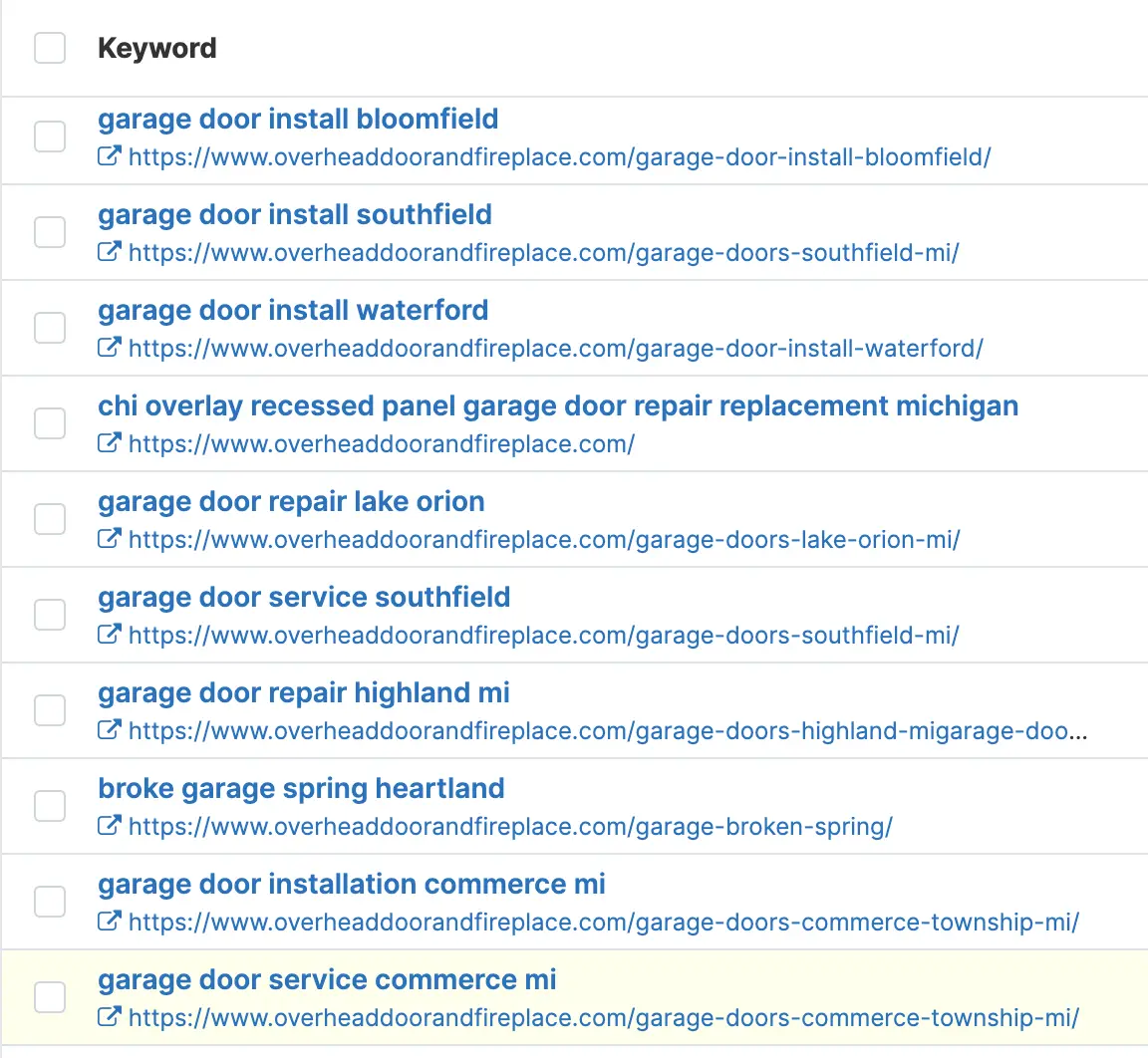
Task: Open keyword 'garage door install waterford'
Action: click(x=293, y=310)
